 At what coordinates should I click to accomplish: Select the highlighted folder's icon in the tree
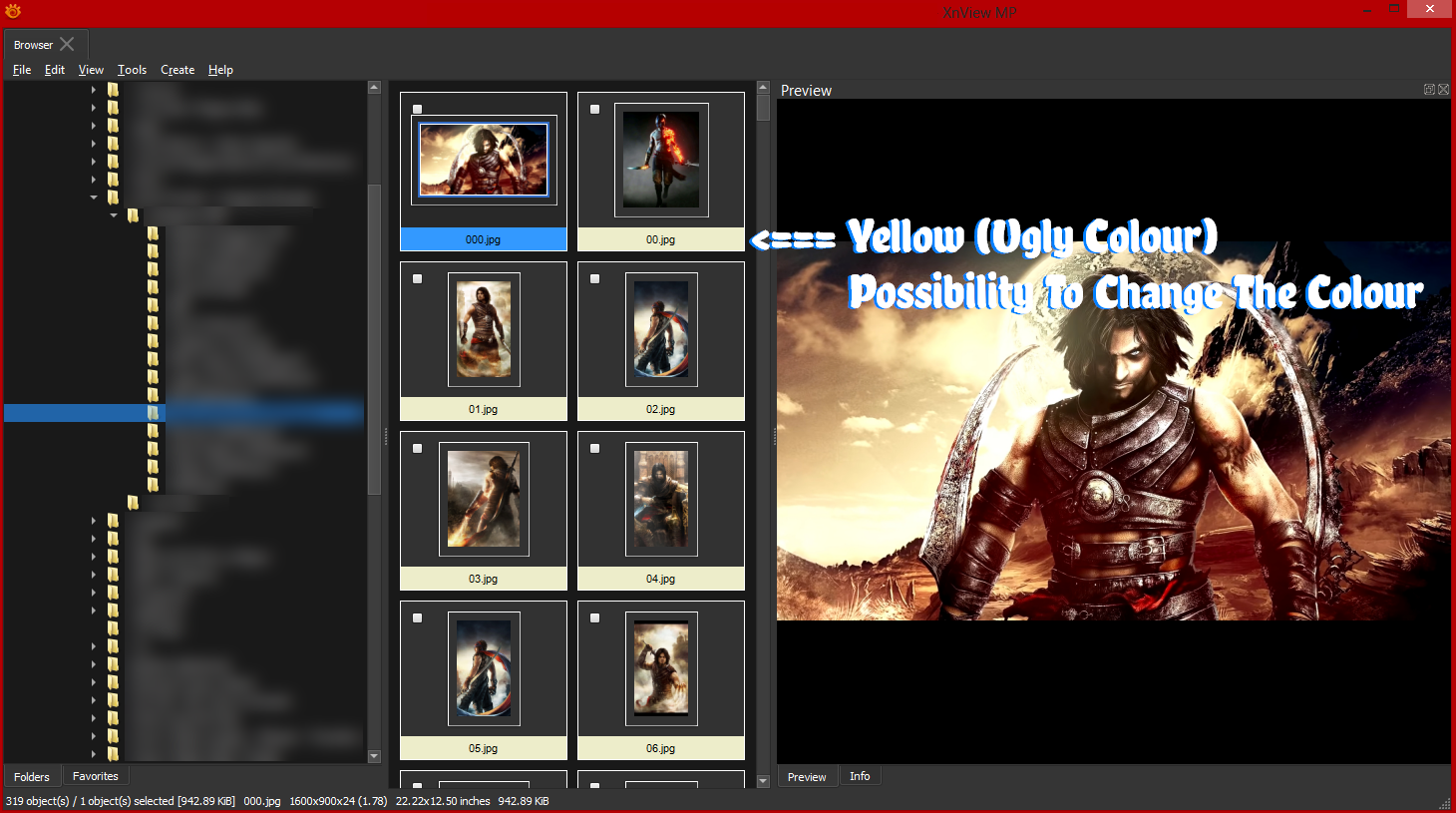[153, 413]
